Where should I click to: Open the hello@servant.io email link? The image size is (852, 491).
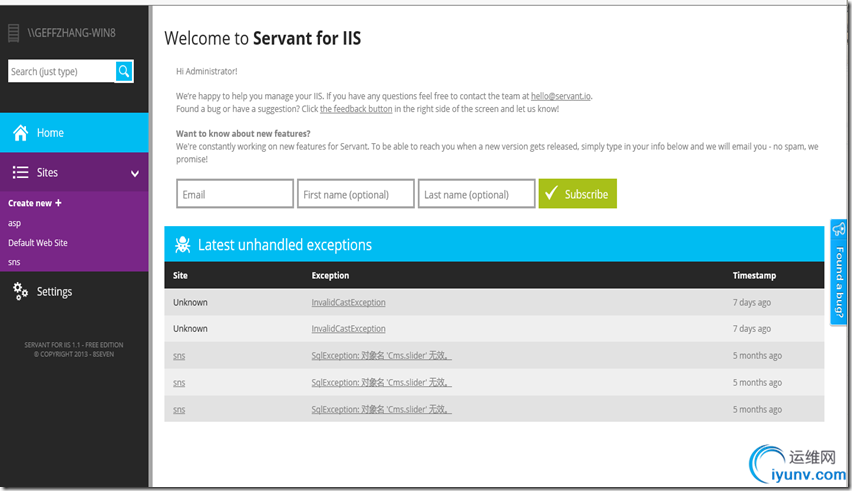pyautogui.click(x=561, y=96)
